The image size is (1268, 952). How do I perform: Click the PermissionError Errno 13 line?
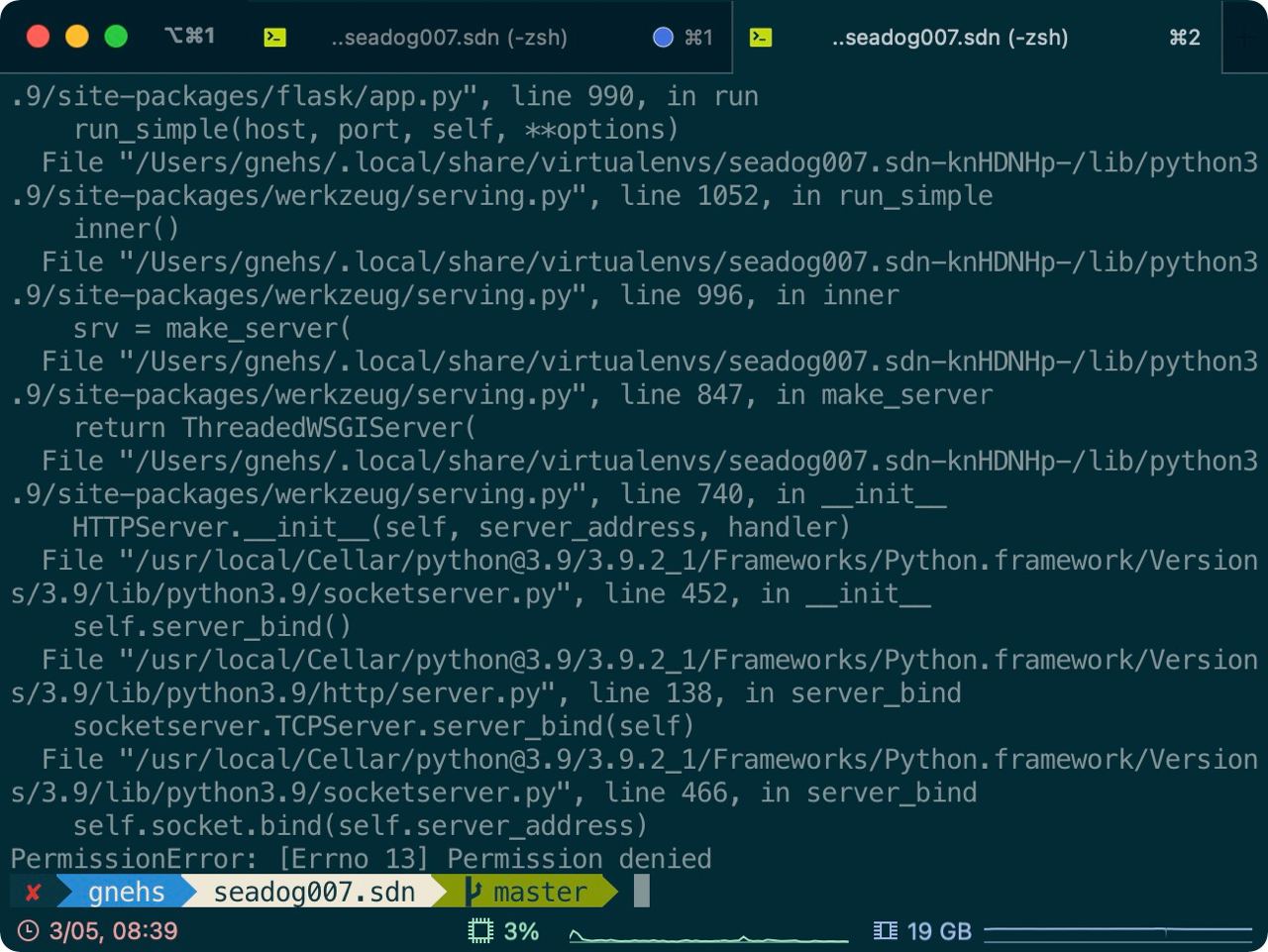[x=361, y=858]
